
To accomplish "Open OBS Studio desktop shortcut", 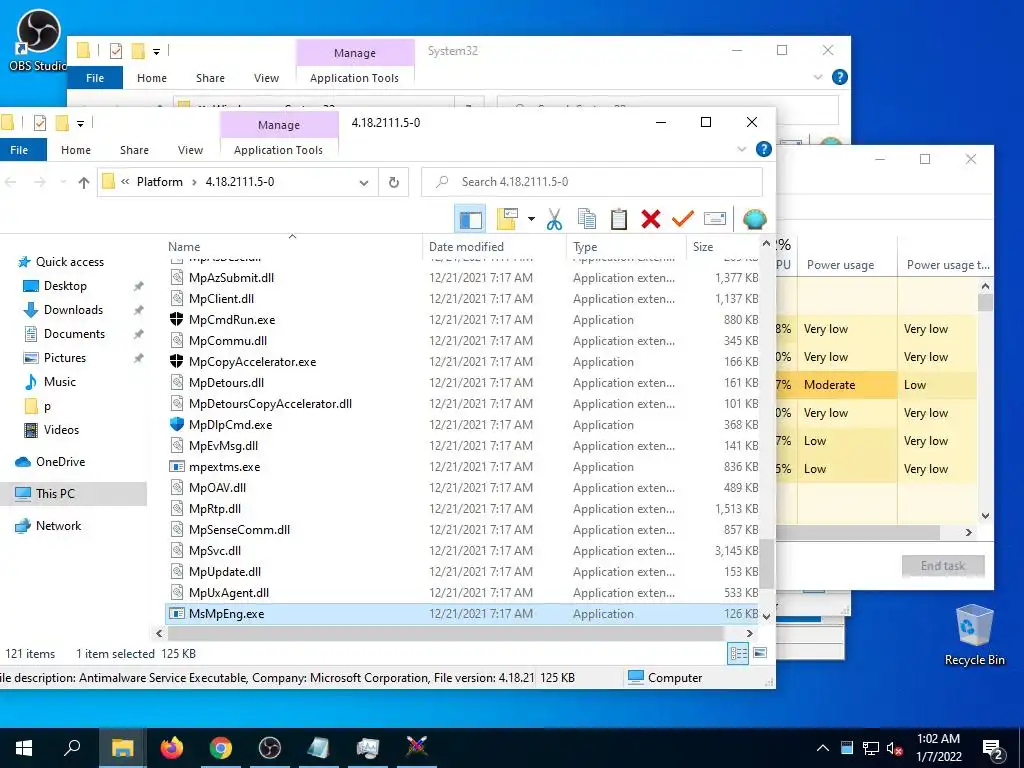I will pyautogui.click(x=37, y=41).
